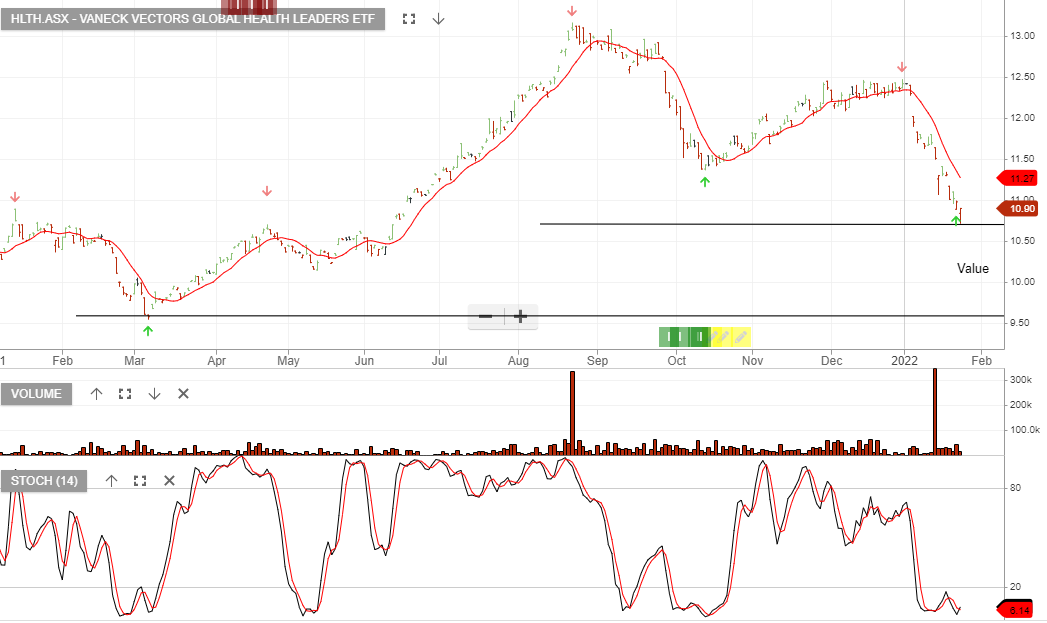Viewport: 1047px width, 623px height.
Task: Click the zoom in plus button
Action: [x=520, y=316]
